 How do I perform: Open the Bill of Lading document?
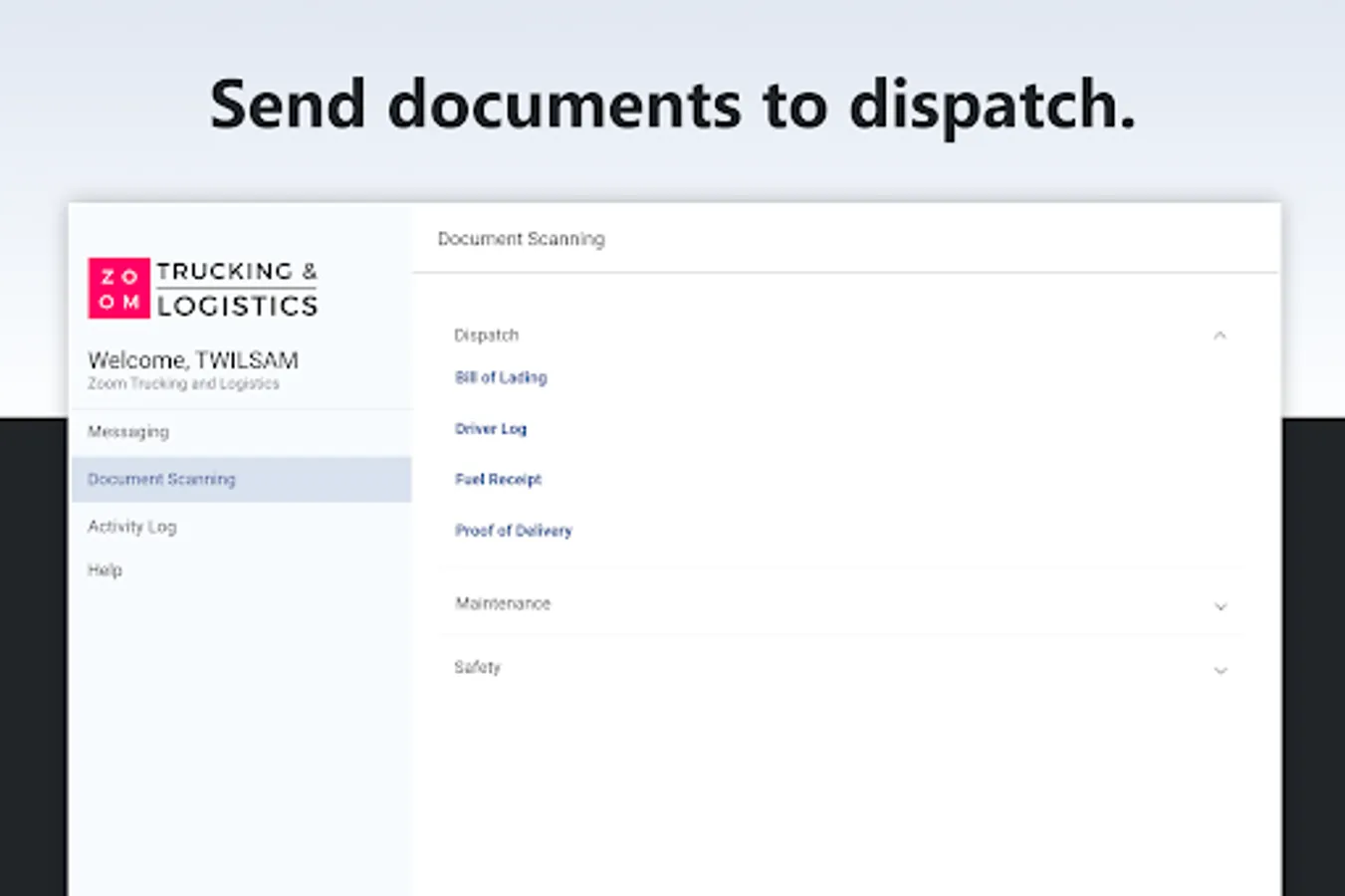[501, 377]
